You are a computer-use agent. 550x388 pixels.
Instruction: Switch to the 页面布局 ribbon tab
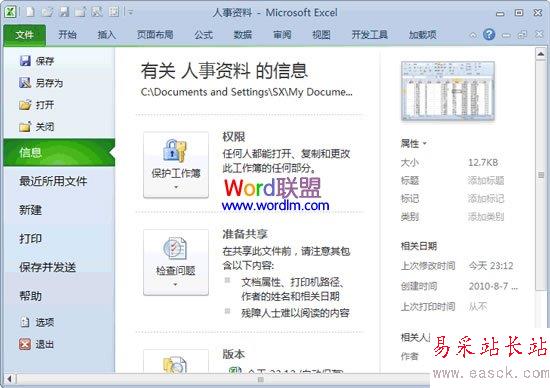click(155, 35)
